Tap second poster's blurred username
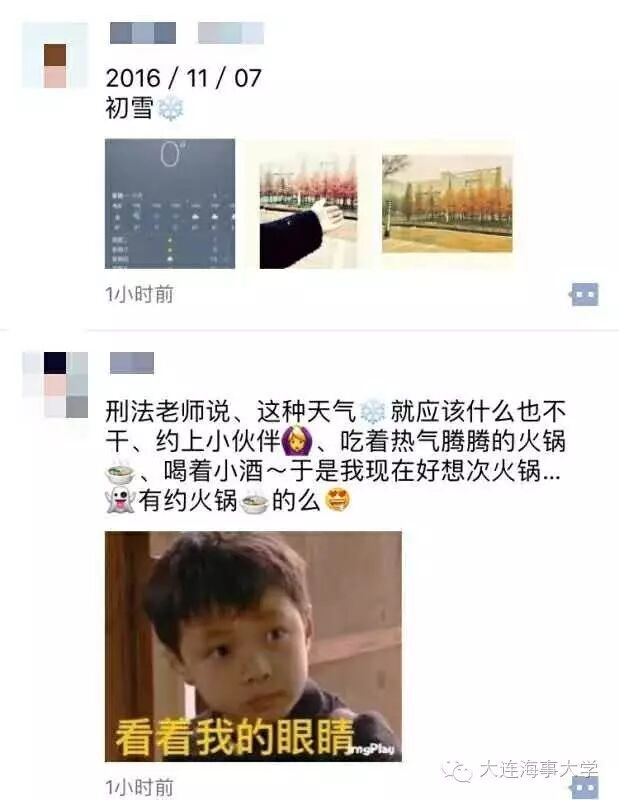Image resolution: width=619 pixels, height=800 pixels. pyautogui.click(x=132, y=363)
